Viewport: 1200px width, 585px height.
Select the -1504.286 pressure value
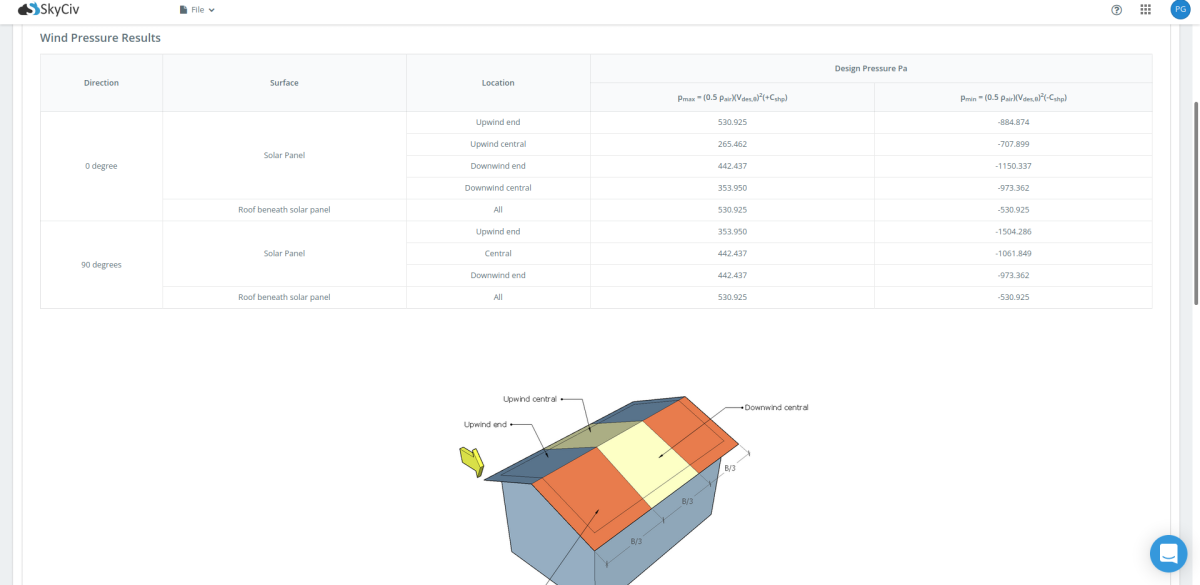(1013, 232)
